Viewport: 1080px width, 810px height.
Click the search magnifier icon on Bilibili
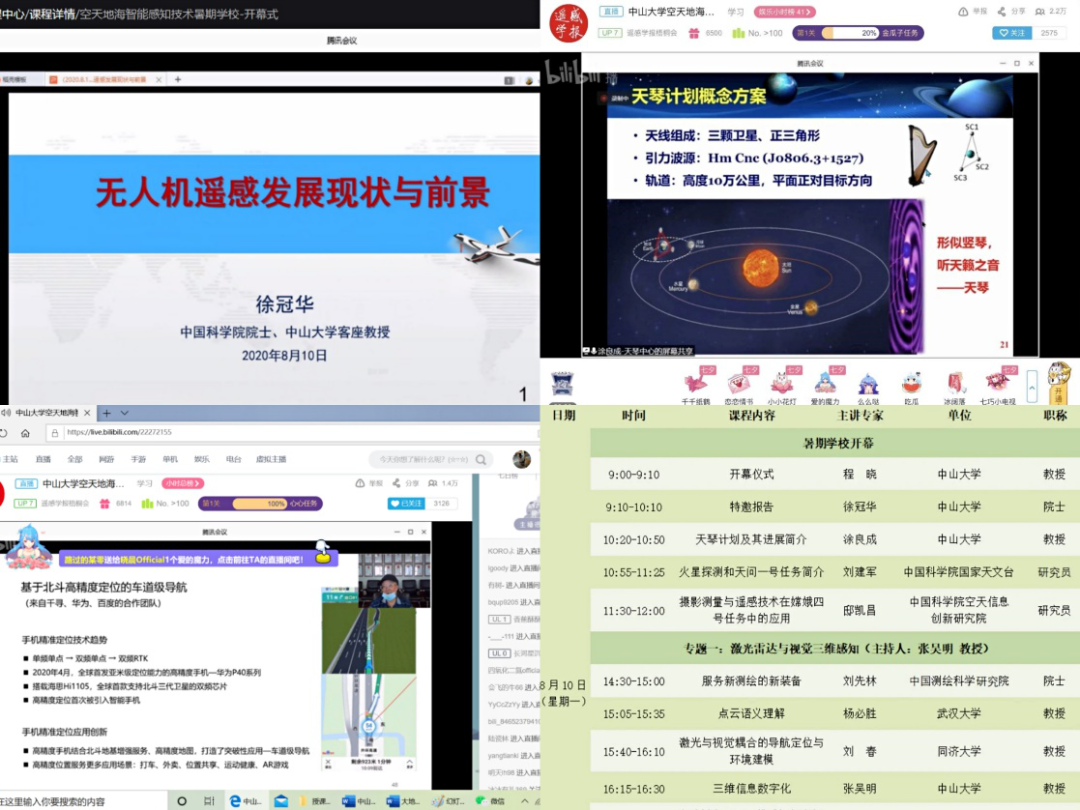(x=481, y=459)
